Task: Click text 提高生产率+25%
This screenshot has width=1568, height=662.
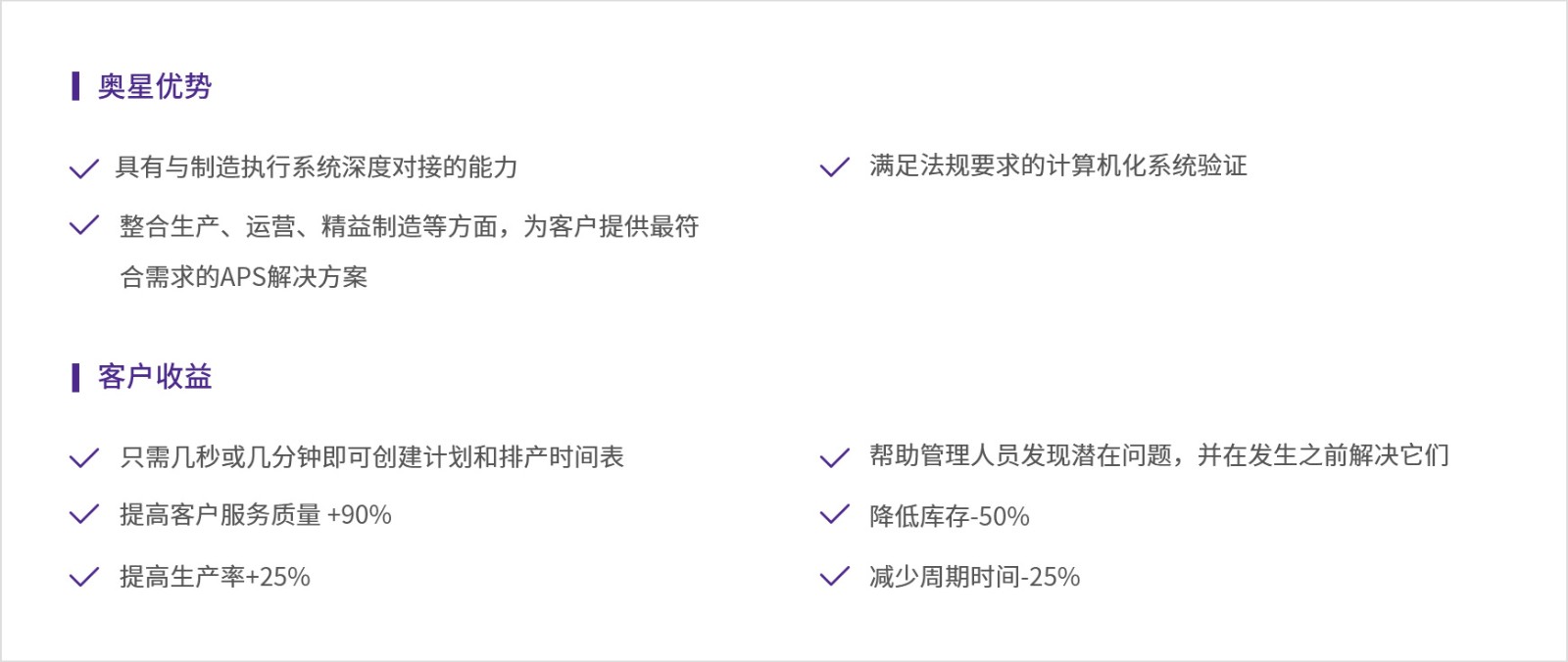Action: pos(215,577)
